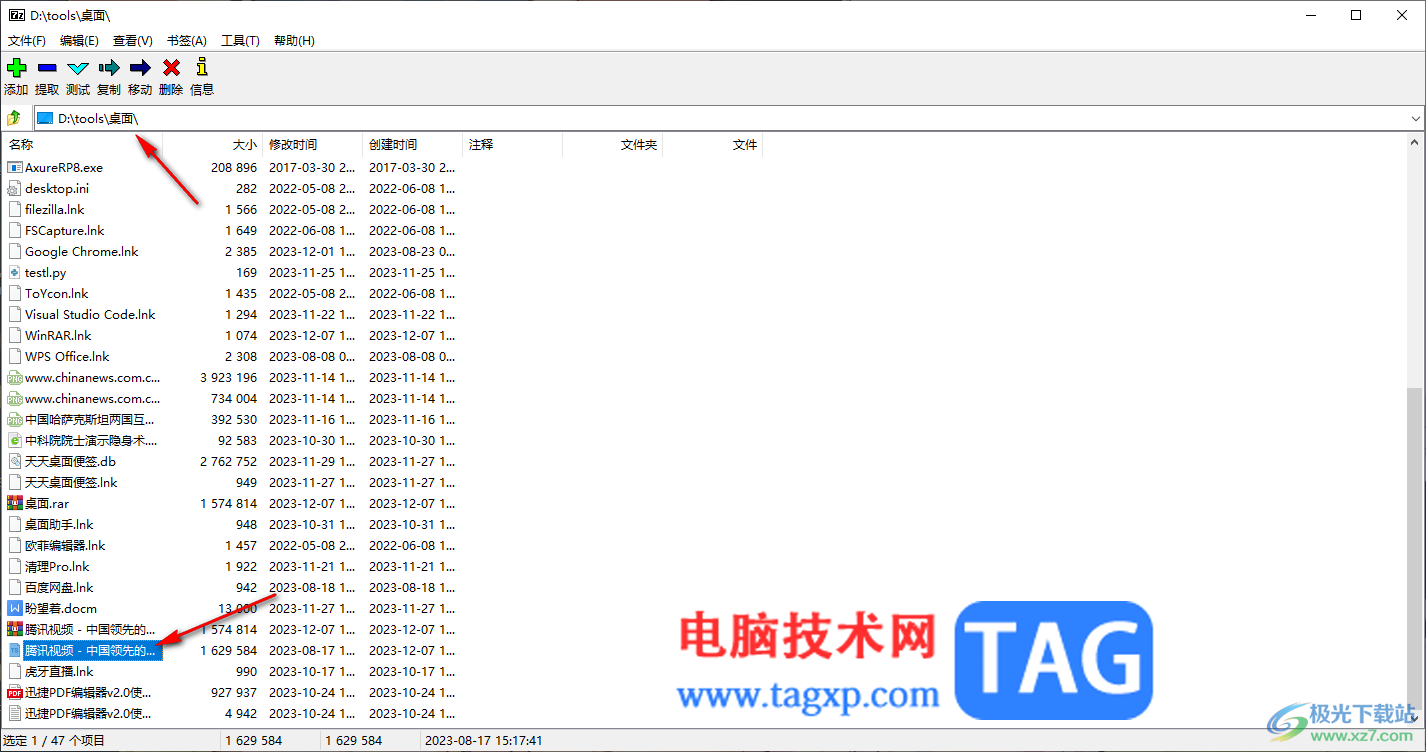Click the red Delete (删除) toolbar icon

click(171, 68)
